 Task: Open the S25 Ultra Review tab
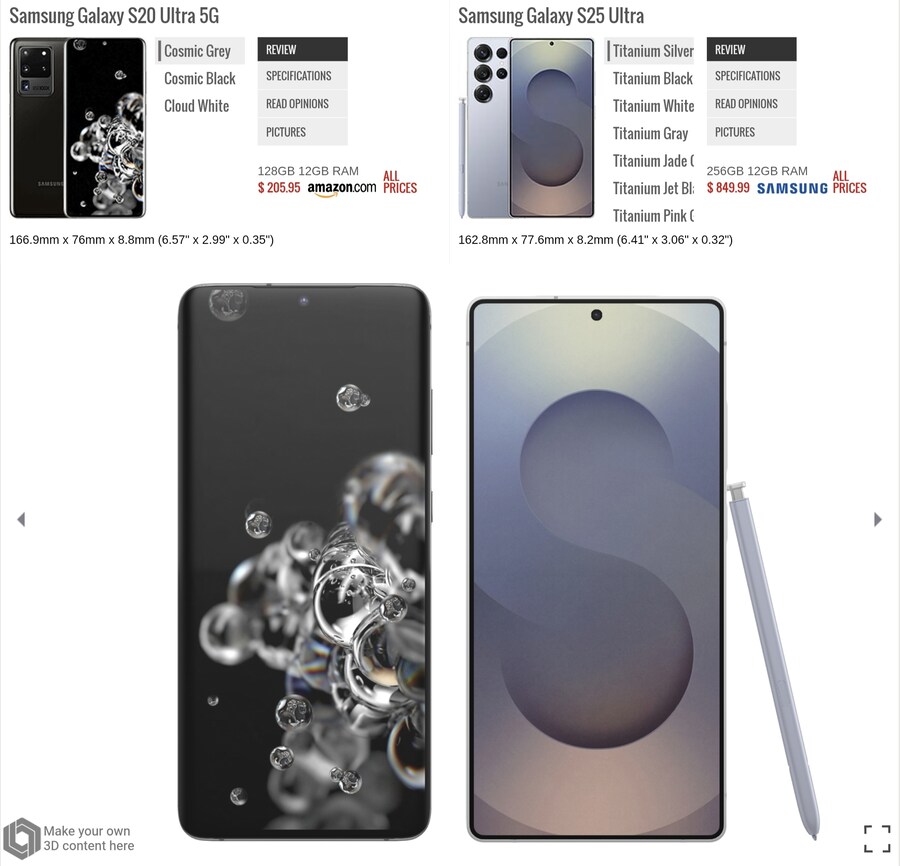751,49
